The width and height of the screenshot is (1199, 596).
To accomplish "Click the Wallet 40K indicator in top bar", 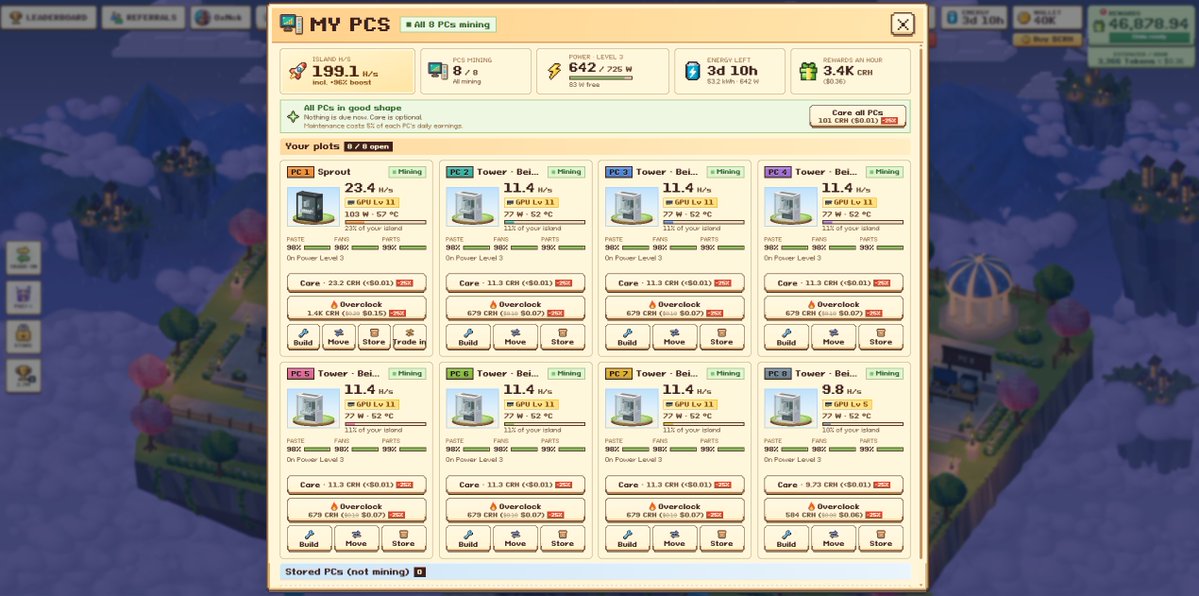I will 1047,18.
